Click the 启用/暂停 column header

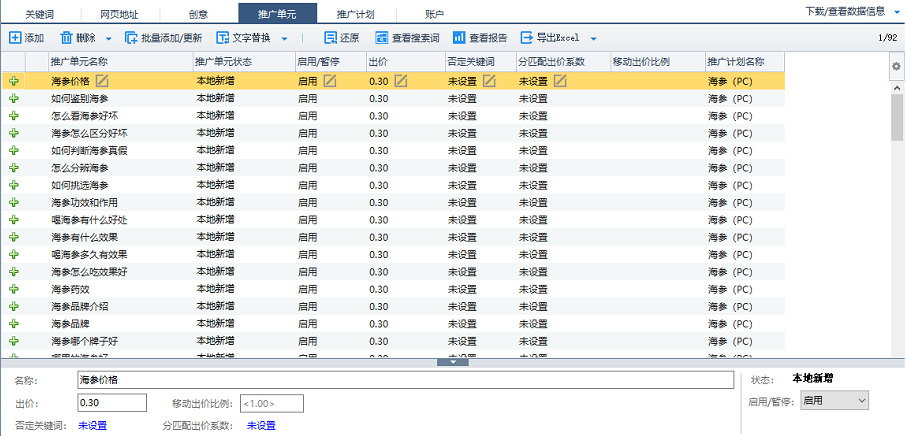tap(330, 62)
